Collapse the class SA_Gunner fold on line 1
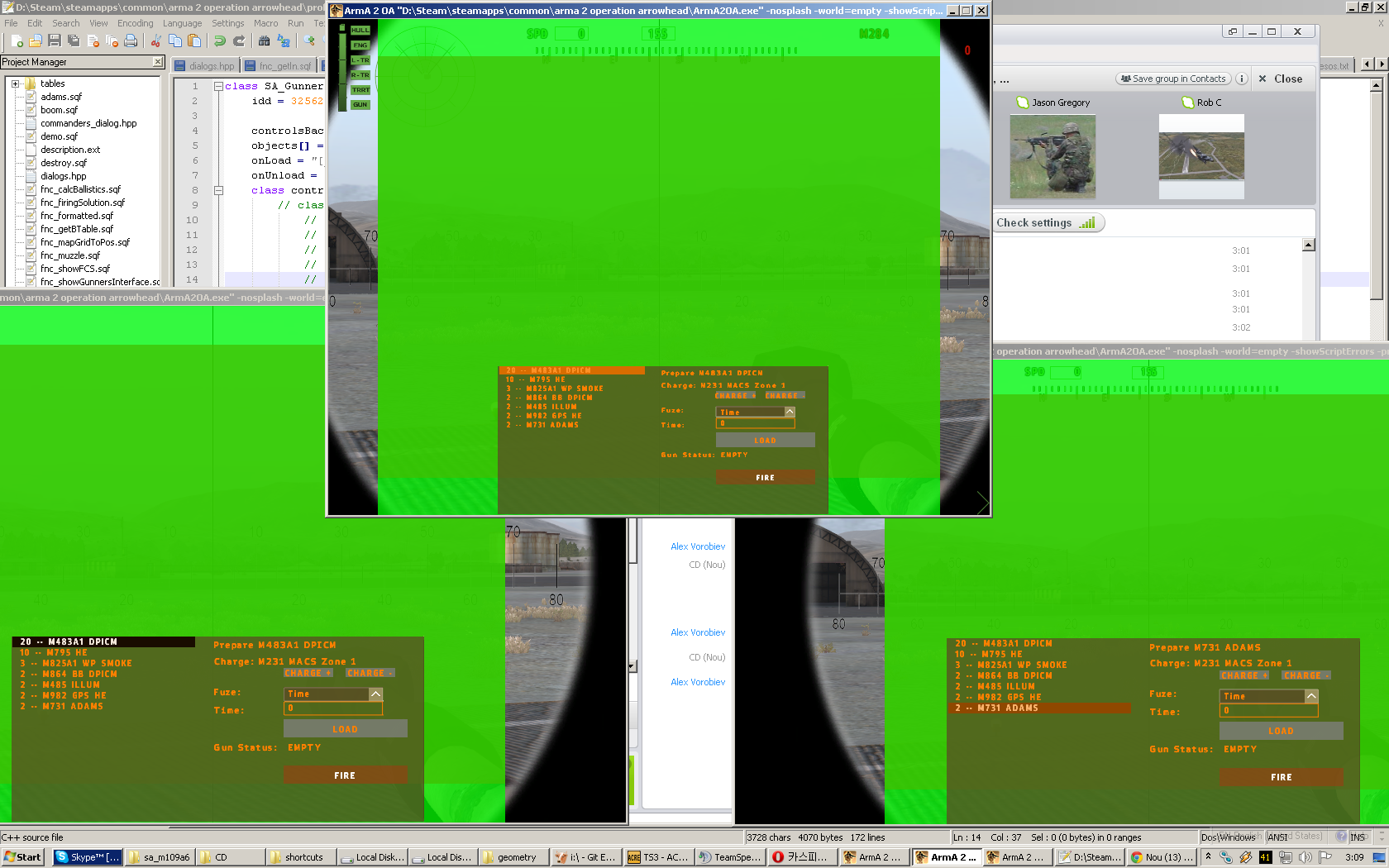The image size is (1389, 868). point(218,86)
